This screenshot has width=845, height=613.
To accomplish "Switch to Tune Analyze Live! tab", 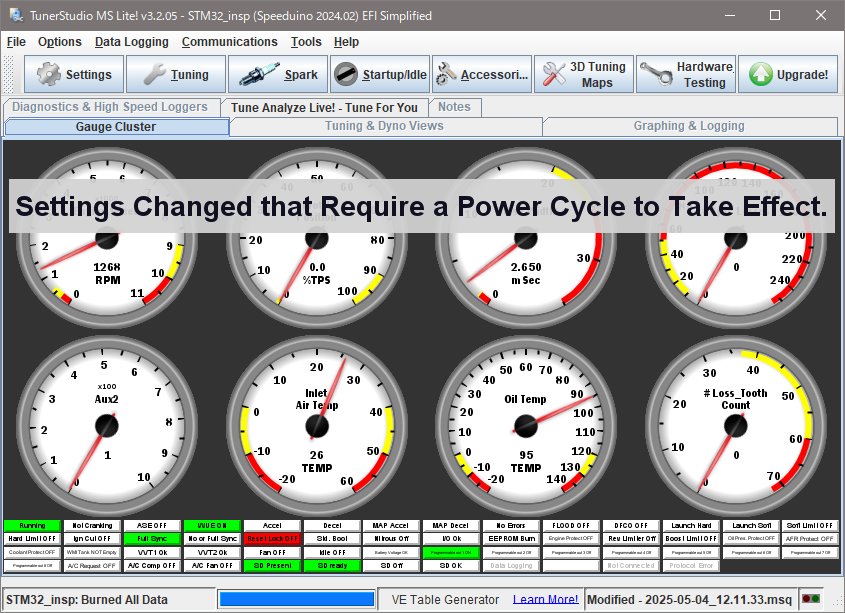I will click(x=324, y=107).
